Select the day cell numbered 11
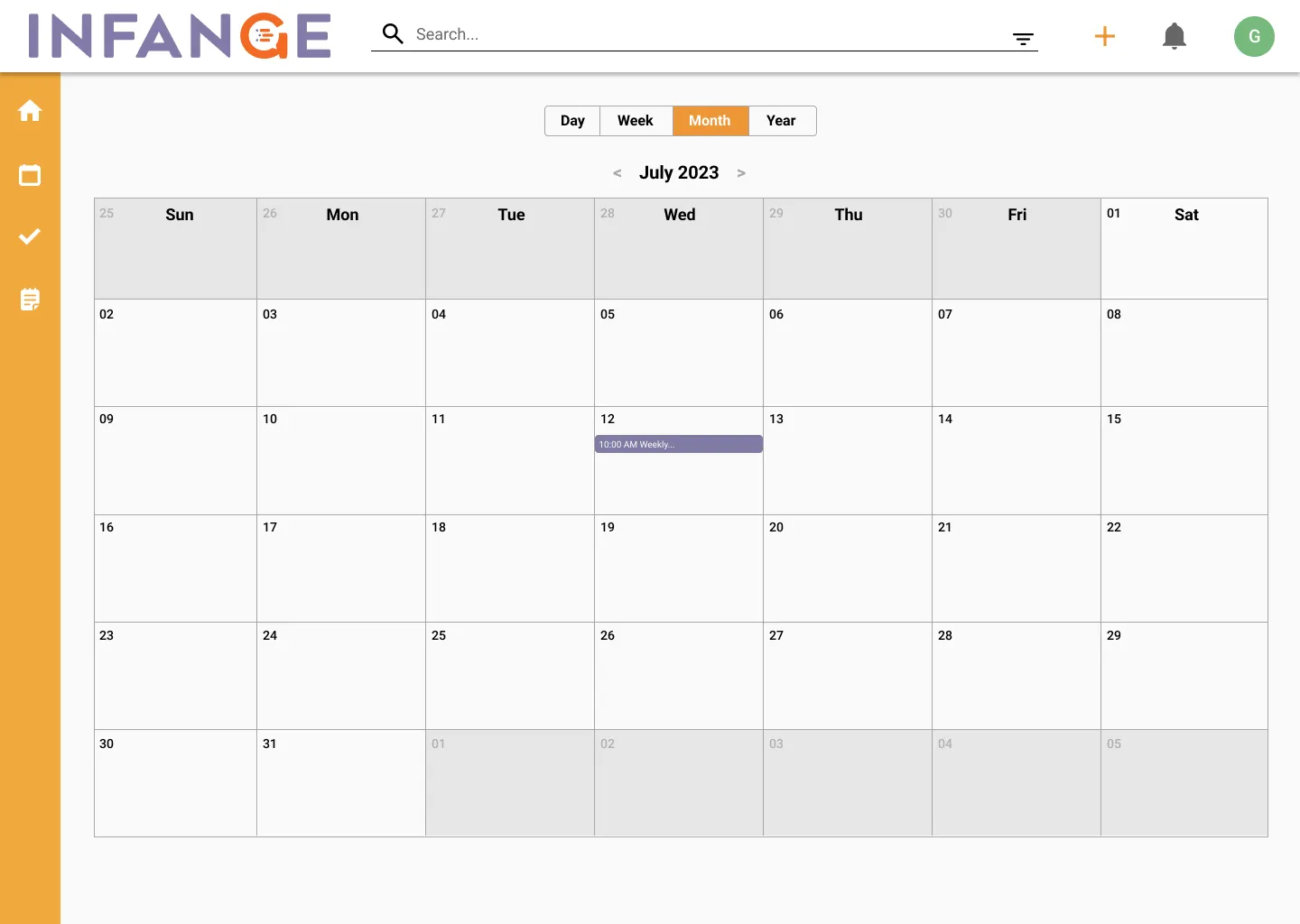This screenshot has width=1300, height=924. [510, 460]
